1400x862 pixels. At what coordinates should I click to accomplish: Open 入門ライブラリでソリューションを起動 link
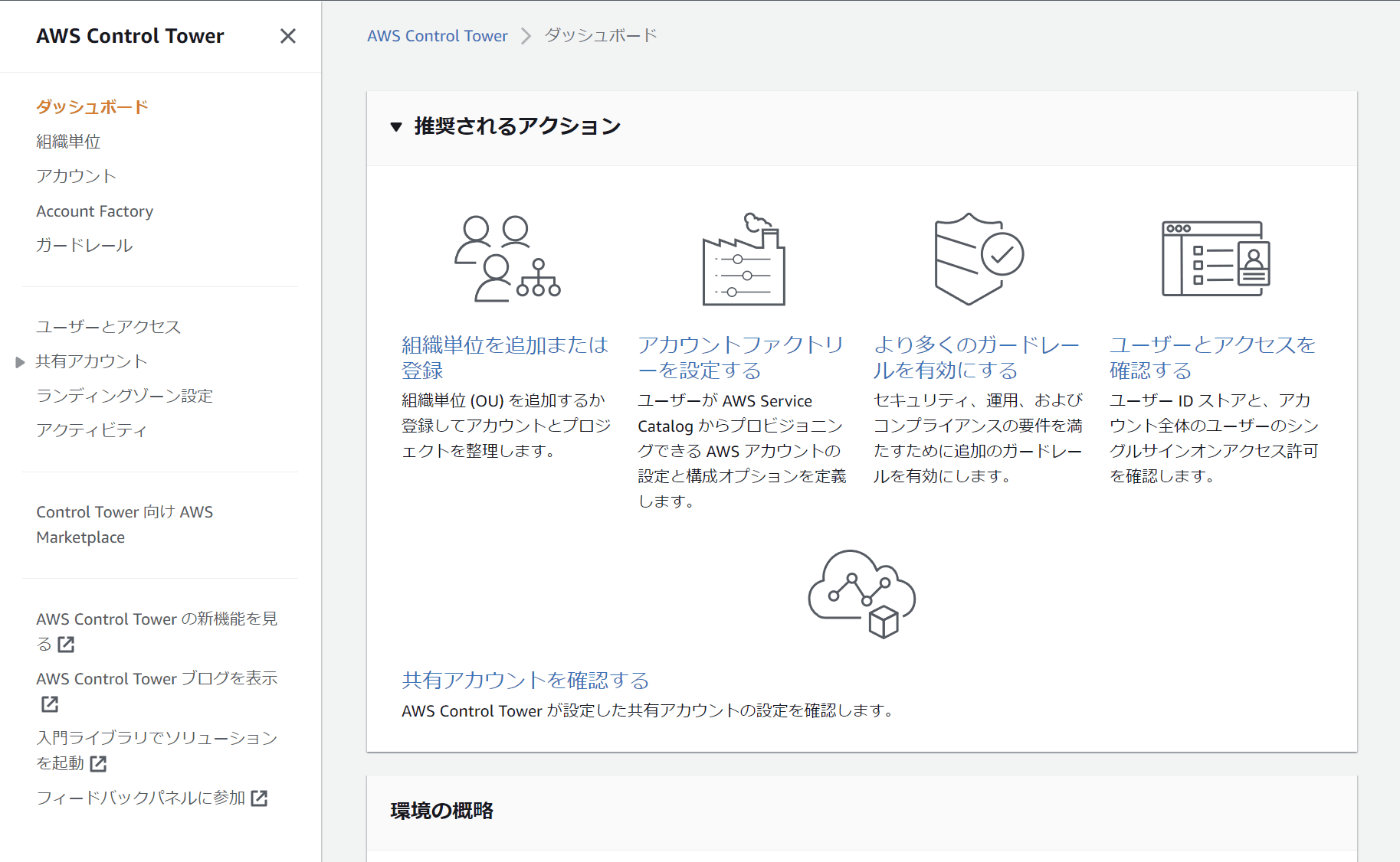[x=157, y=751]
